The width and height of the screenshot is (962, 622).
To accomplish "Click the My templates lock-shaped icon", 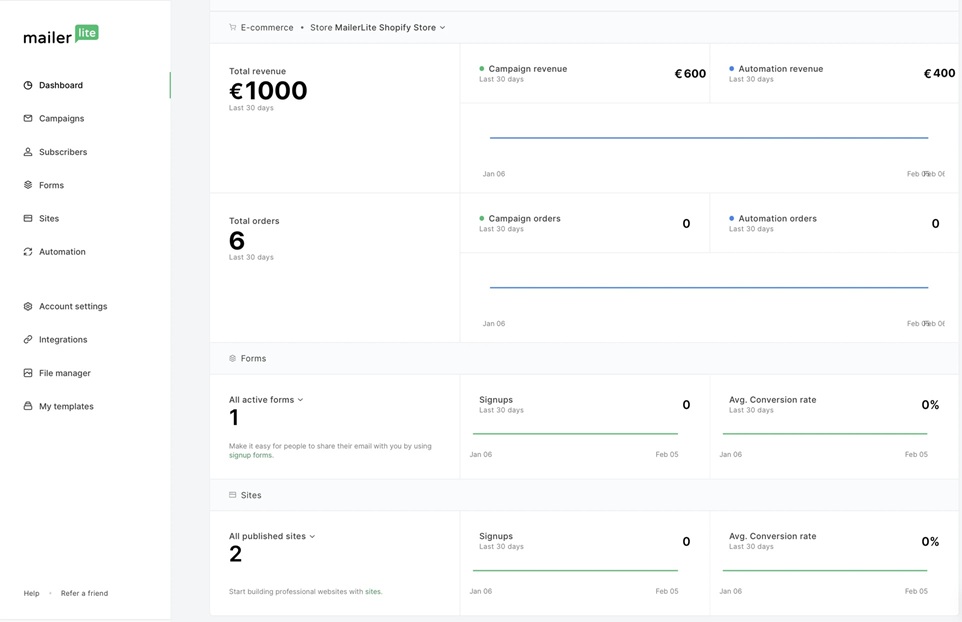I will pos(28,406).
